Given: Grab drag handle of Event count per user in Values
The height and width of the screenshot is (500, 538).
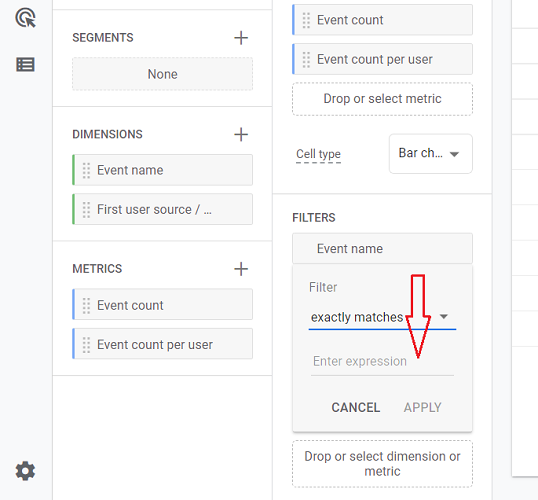Looking at the screenshot, I should (306, 59).
